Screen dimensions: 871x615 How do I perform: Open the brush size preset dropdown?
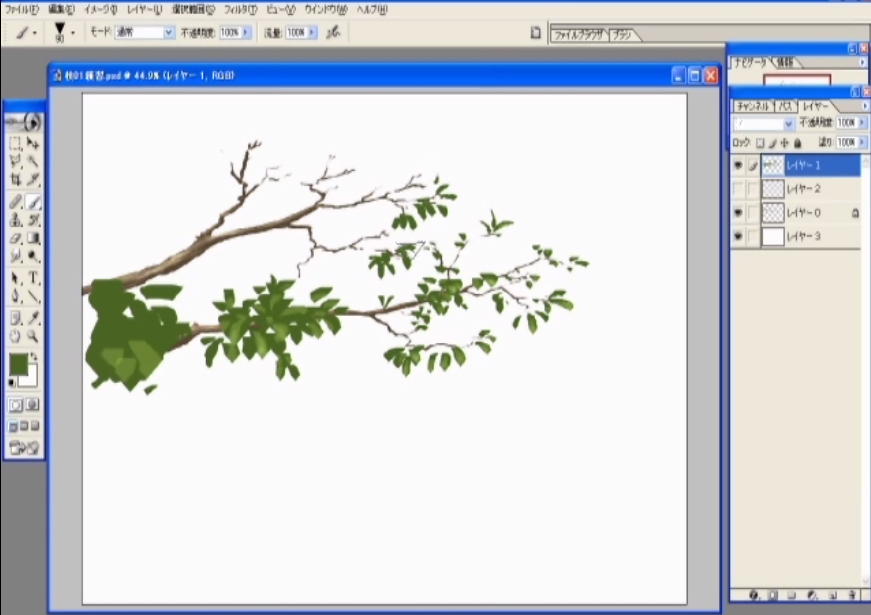(x=73, y=33)
